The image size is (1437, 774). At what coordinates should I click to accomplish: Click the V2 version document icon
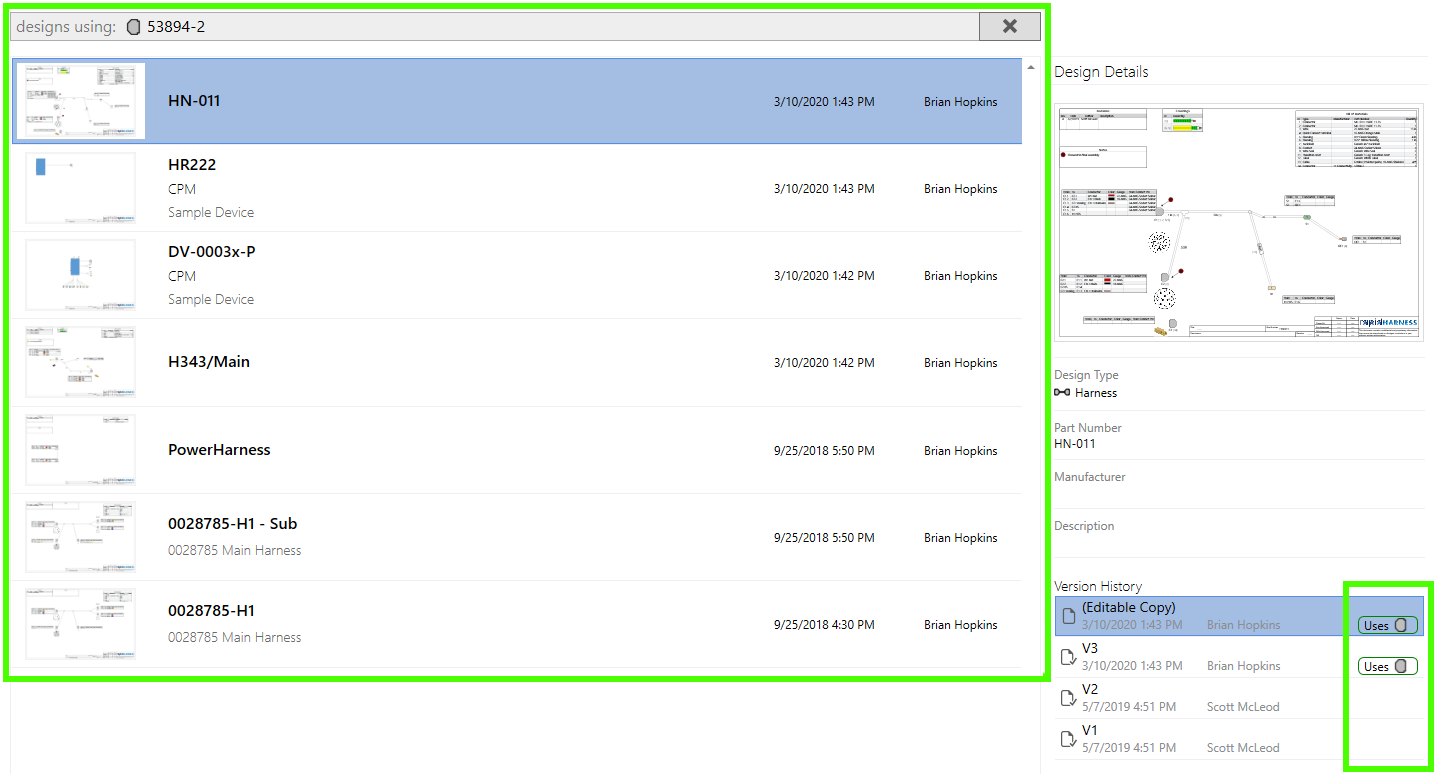coord(1068,698)
